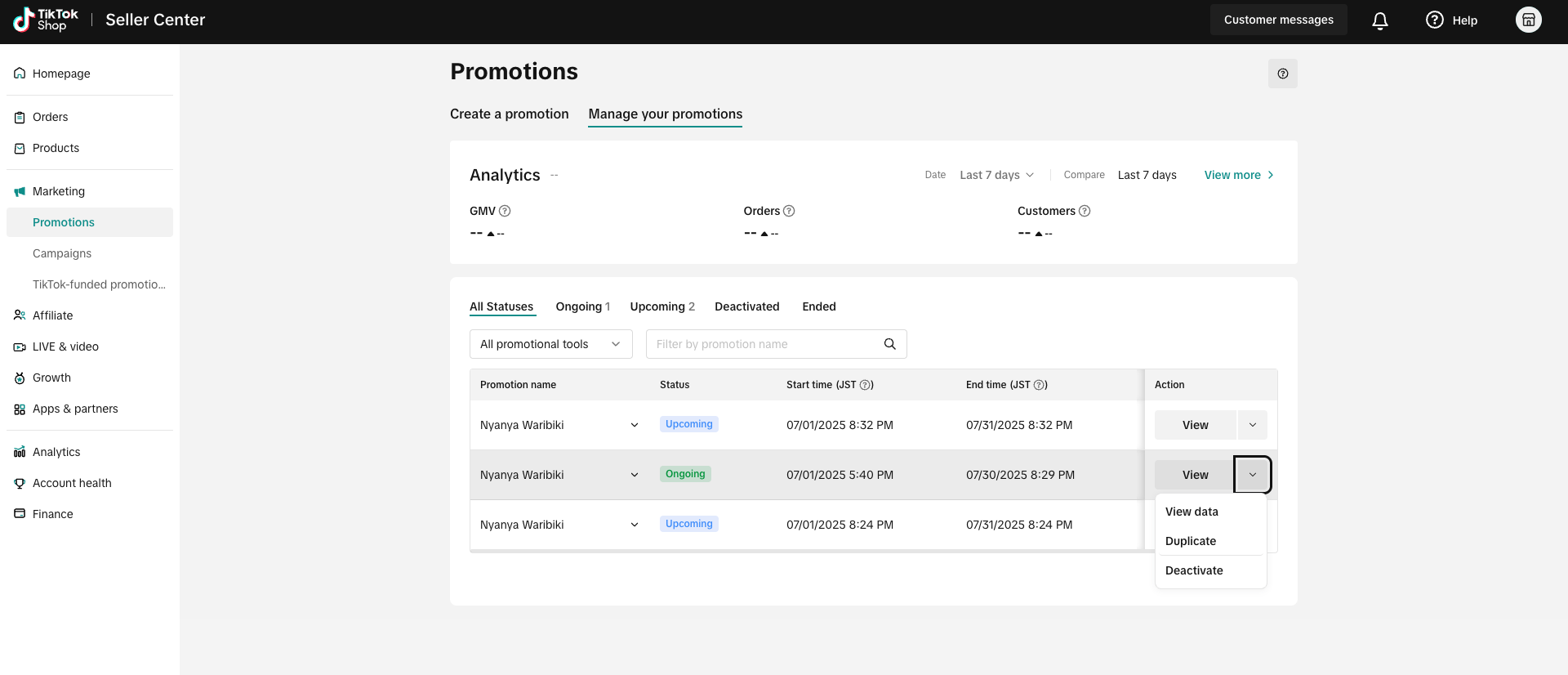Expand the 8:32 PM Upcoming promotion row
This screenshot has height=675, width=1568.
[x=635, y=425]
